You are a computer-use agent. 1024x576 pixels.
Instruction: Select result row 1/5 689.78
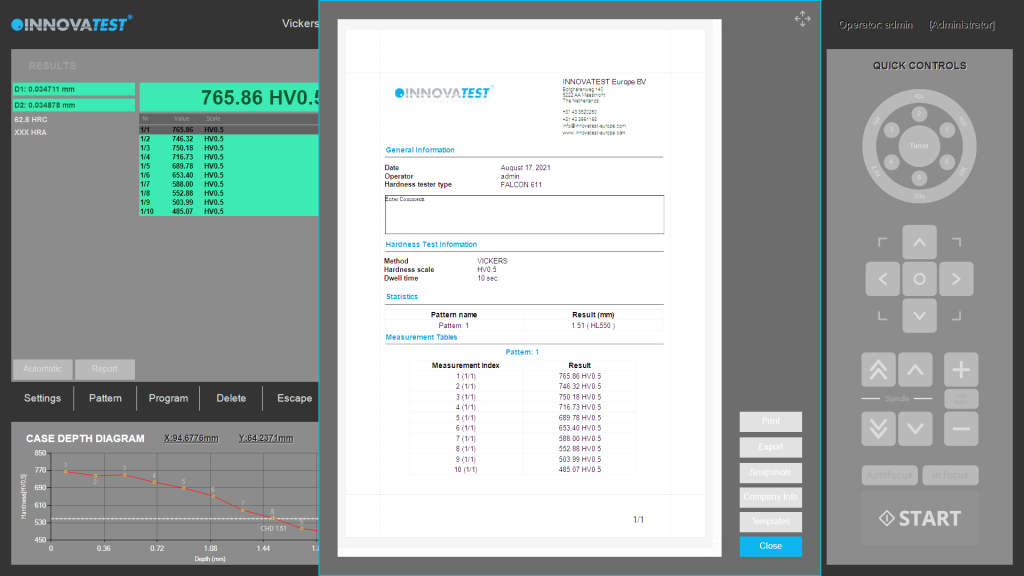click(229, 166)
